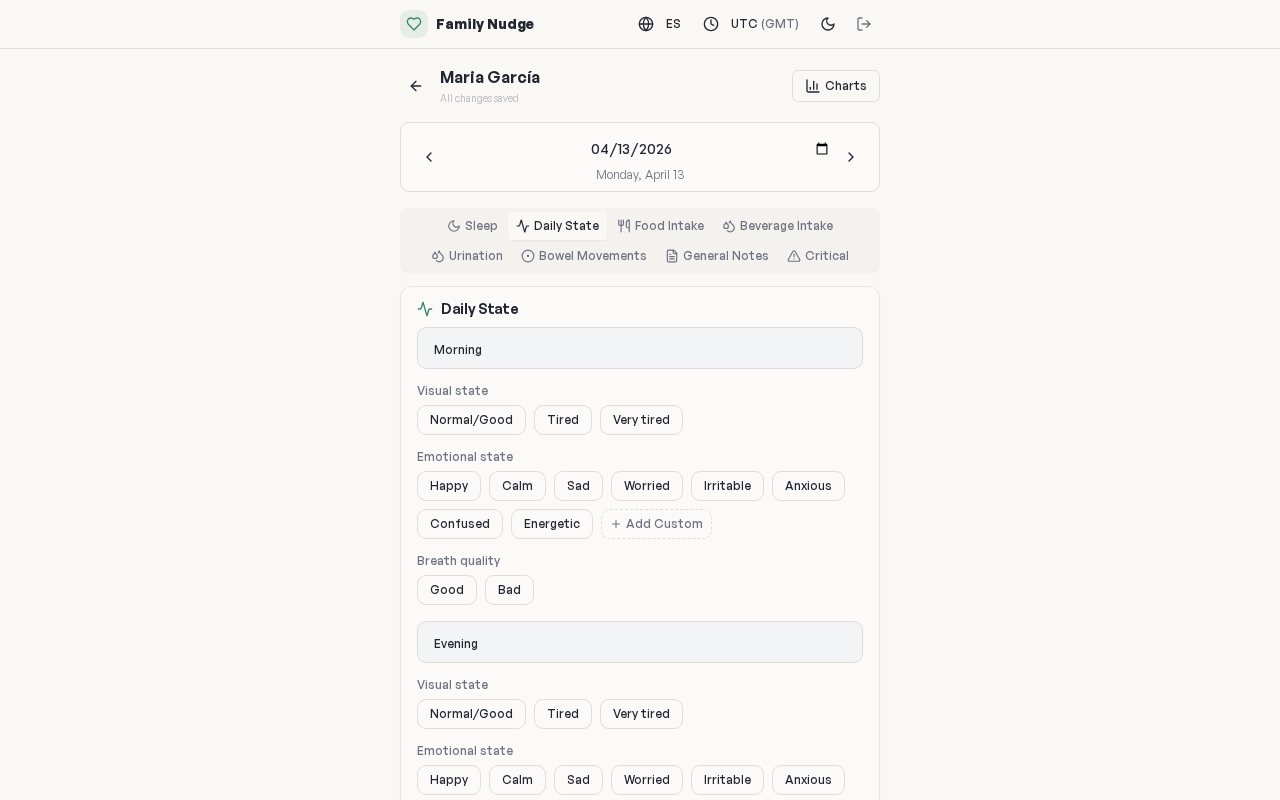Advance to the next day with right chevron
Image resolution: width=1280 pixels, height=800 pixels.
[851, 157]
